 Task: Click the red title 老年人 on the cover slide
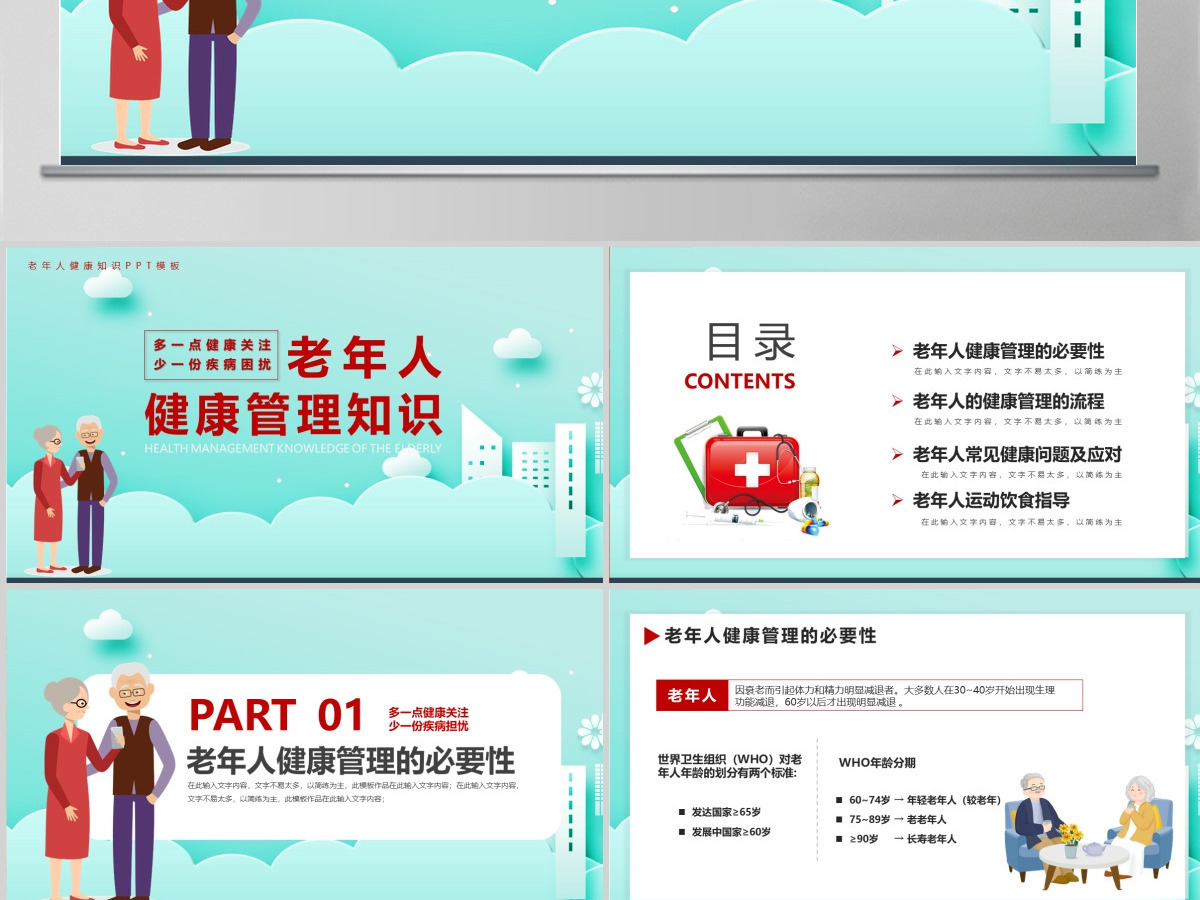click(x=364, y=357)
